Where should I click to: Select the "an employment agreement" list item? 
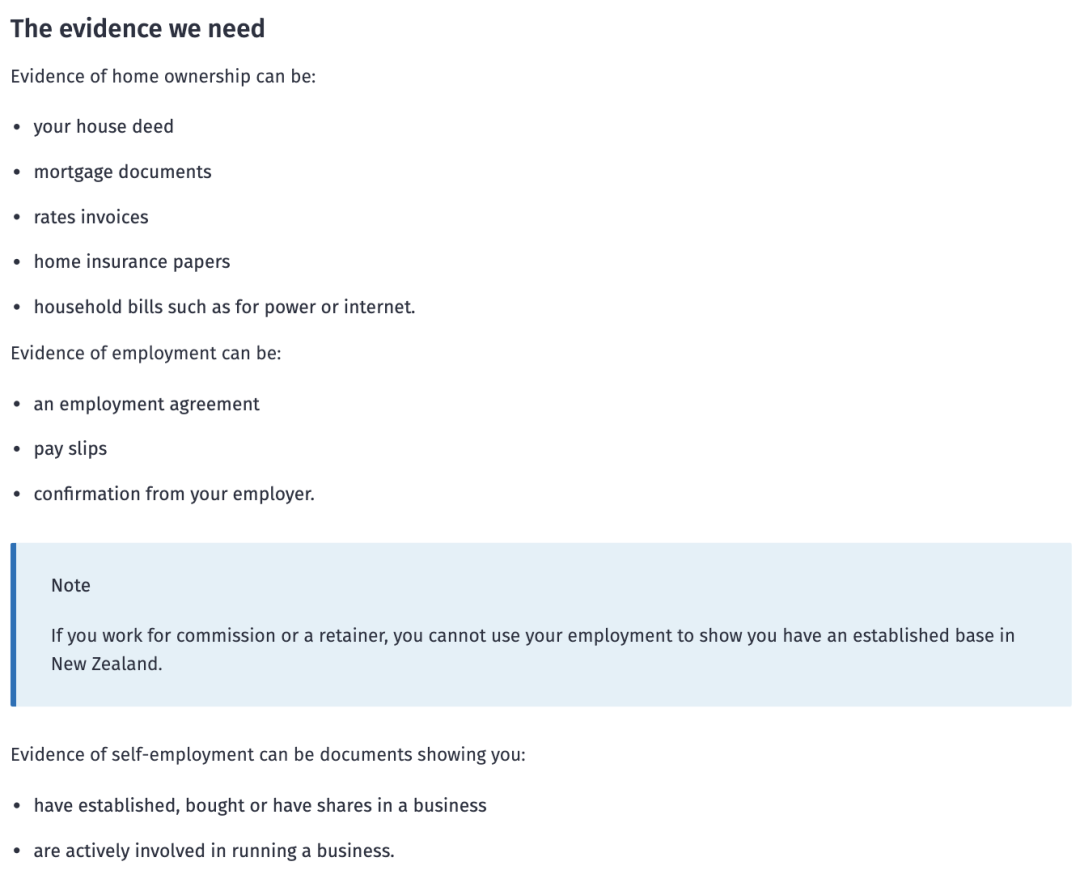point(146,404)
